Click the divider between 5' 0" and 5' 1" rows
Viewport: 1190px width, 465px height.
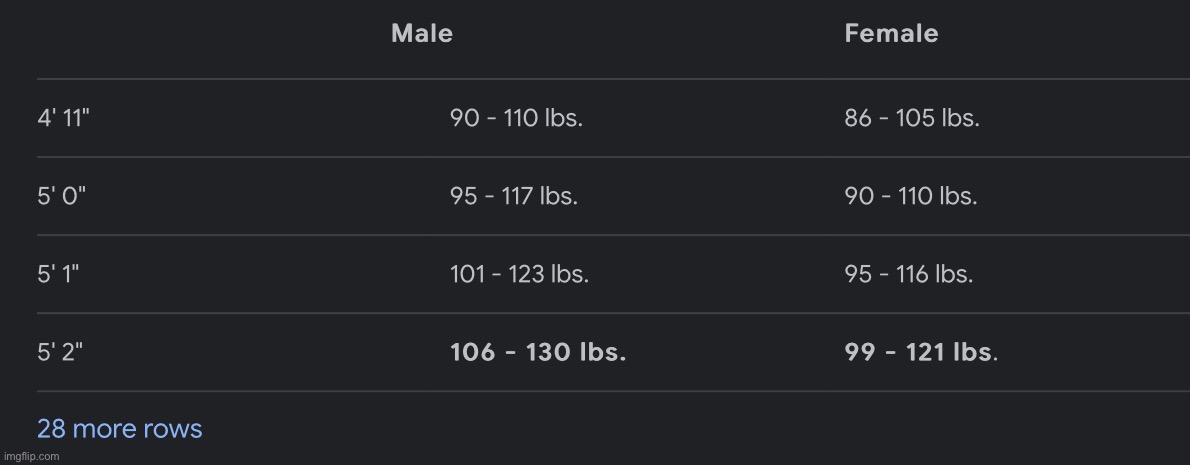click(x=600, y=235)
